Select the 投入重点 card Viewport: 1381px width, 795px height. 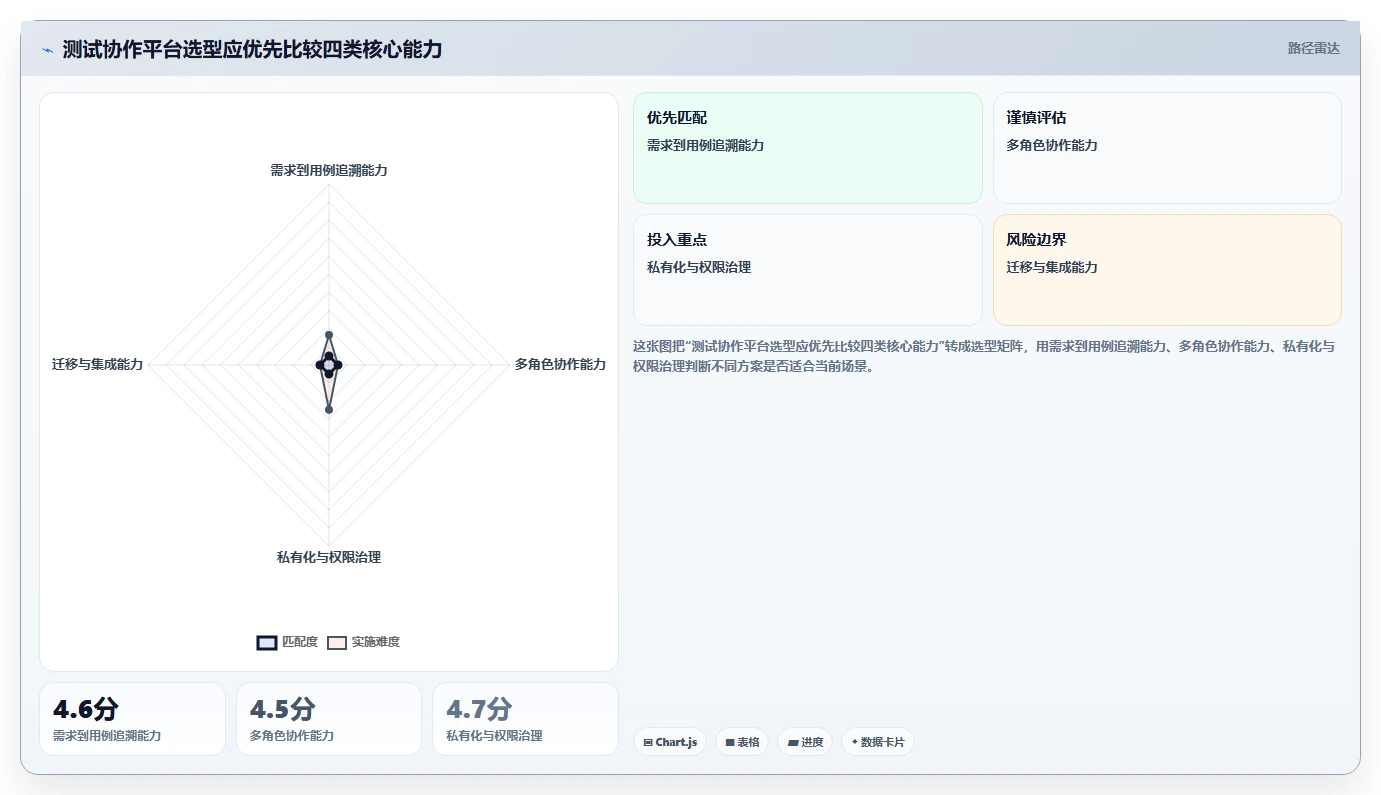click(x=808, y=270)
